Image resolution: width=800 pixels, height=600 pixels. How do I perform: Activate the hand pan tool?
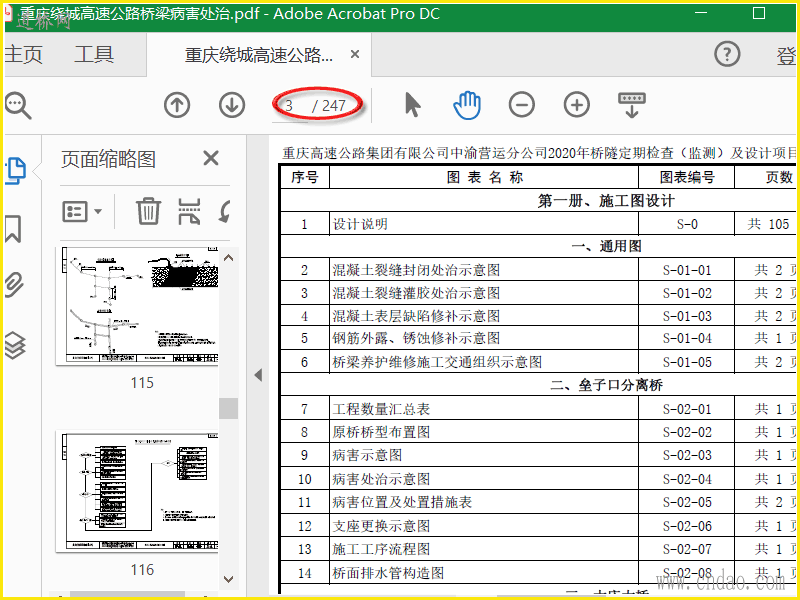467,105
